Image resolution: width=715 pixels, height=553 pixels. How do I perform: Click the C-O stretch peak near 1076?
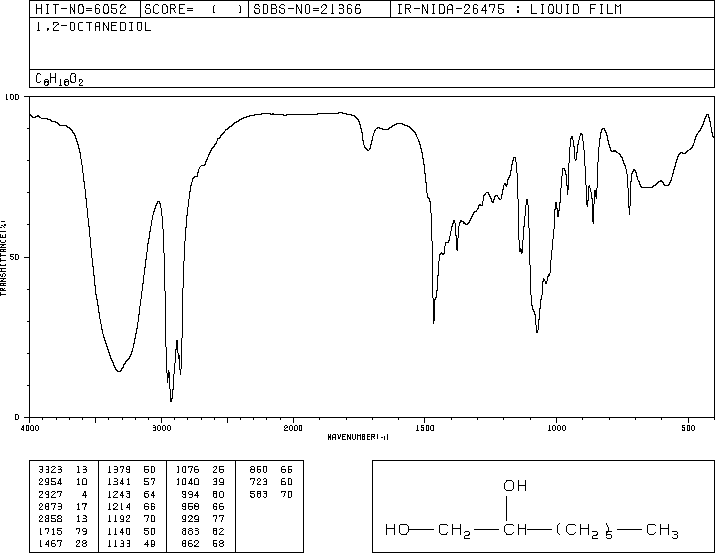click(537, 331)
